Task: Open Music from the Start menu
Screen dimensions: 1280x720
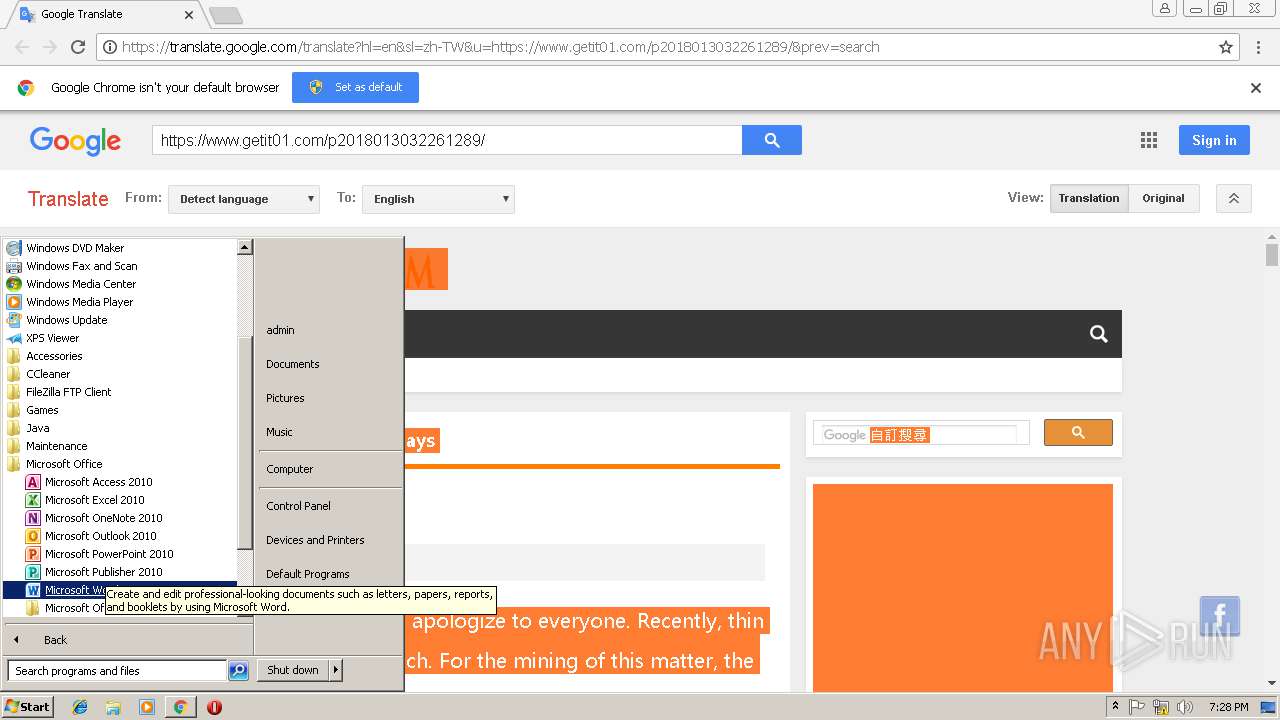Action: point(279,432)
